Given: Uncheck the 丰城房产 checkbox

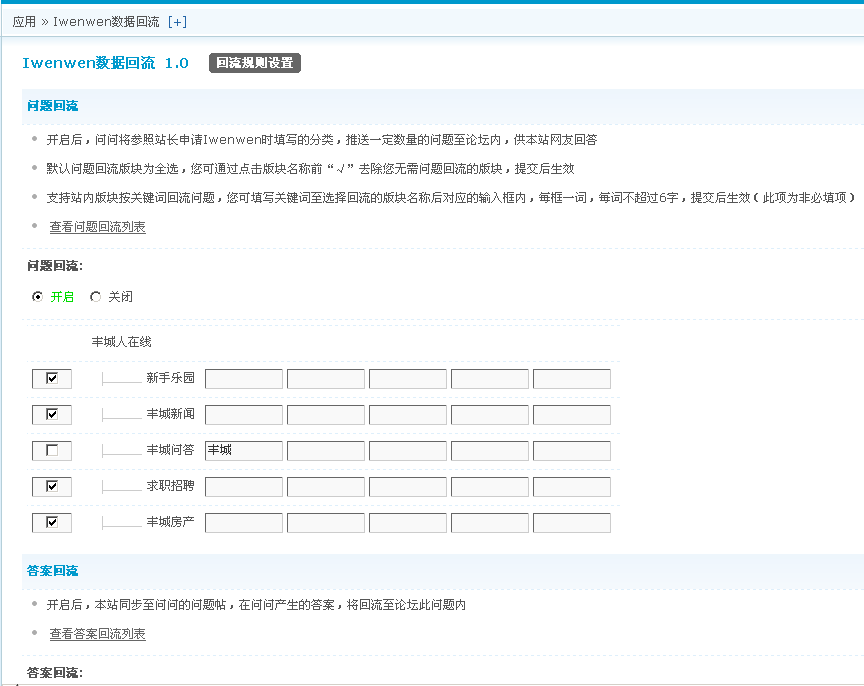Looking at the screenshot, I should point(52,522).
